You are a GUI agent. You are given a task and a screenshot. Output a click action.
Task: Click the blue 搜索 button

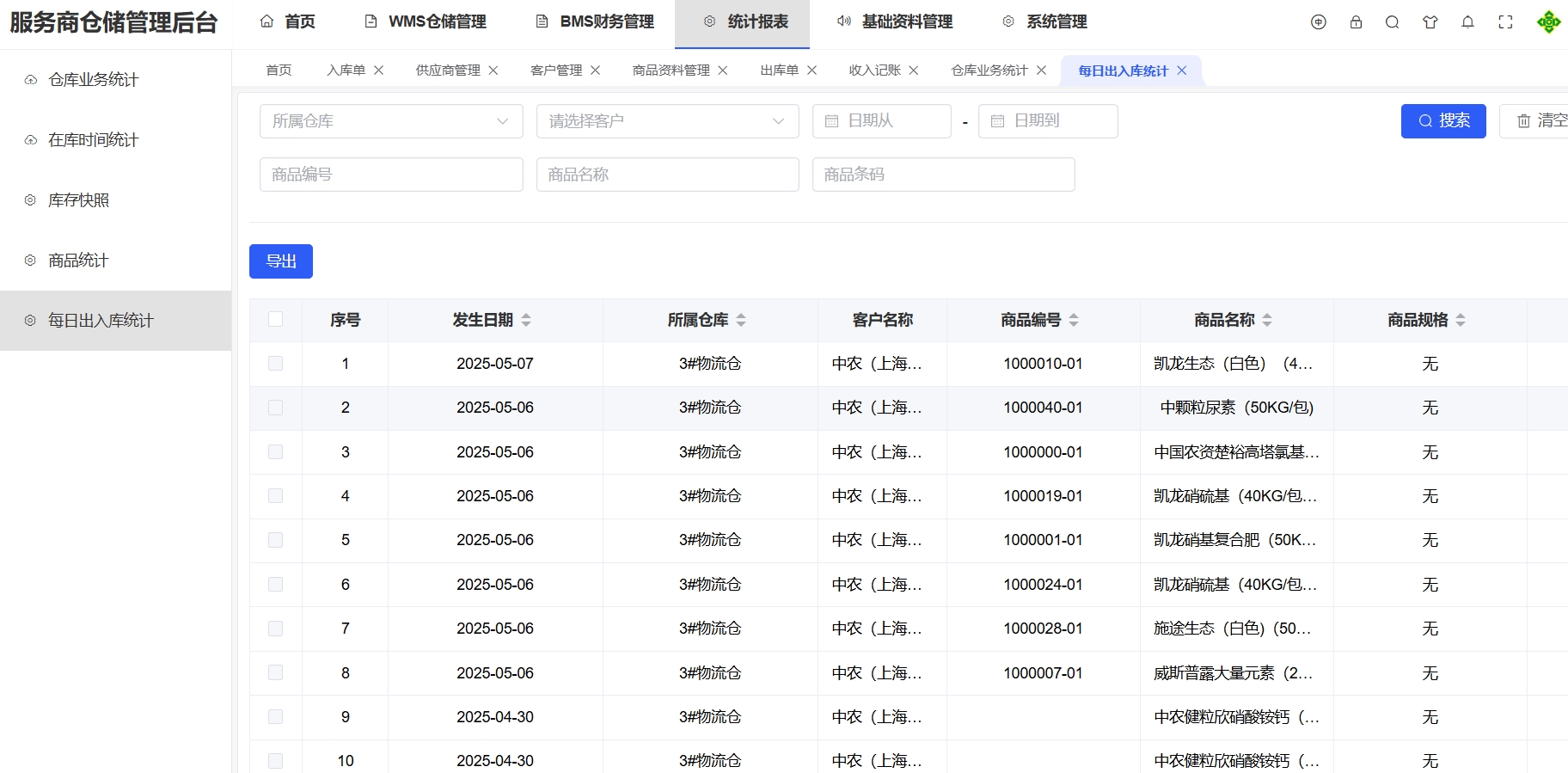[1442, 121]
